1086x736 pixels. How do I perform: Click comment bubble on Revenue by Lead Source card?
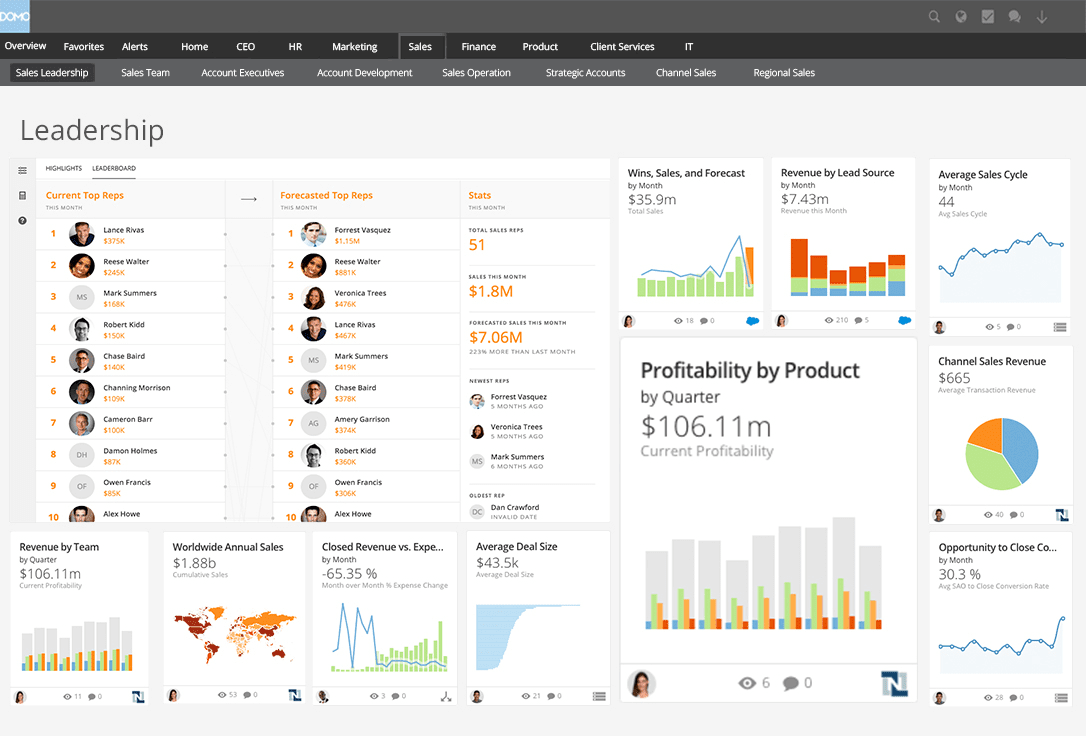point(858,321)
